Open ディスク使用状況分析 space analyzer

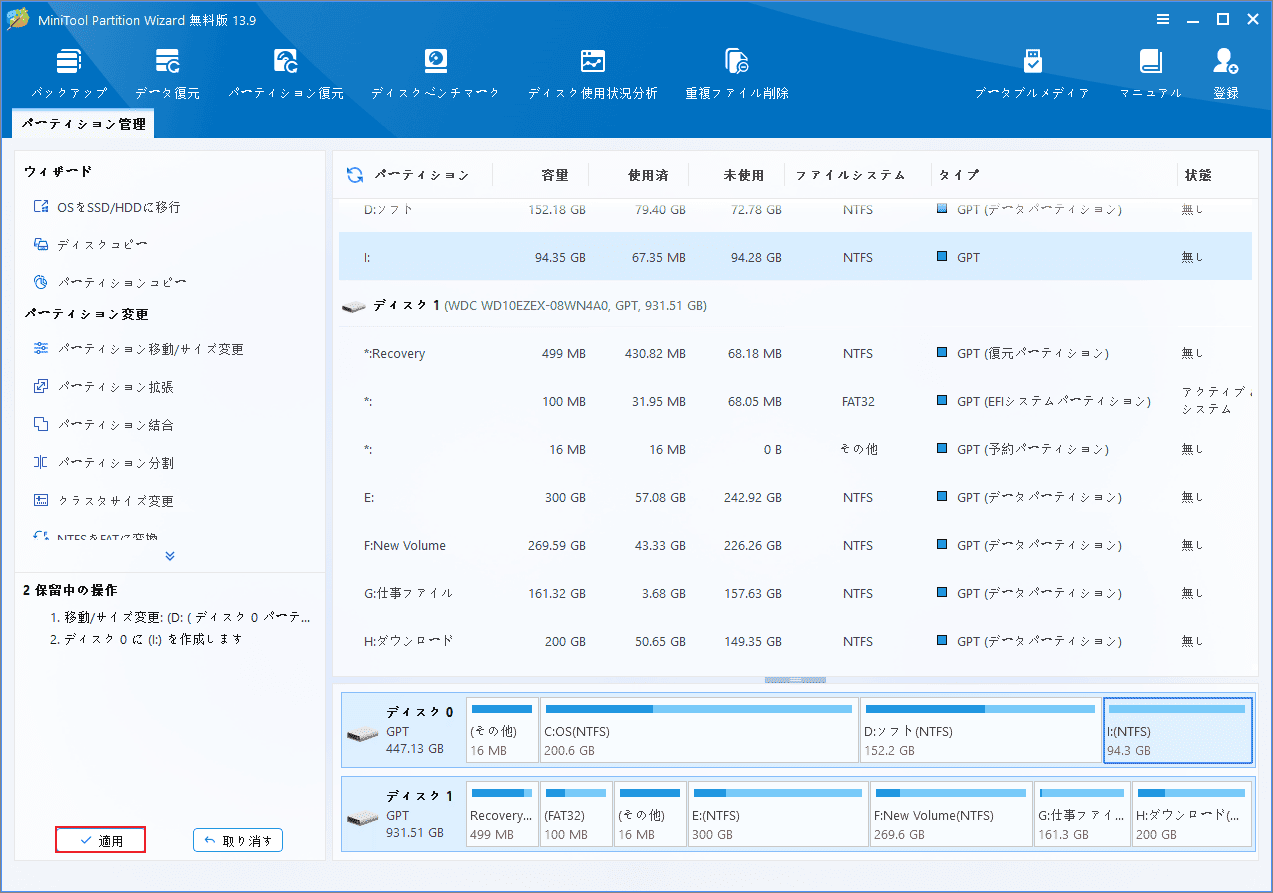click(593, 74)
